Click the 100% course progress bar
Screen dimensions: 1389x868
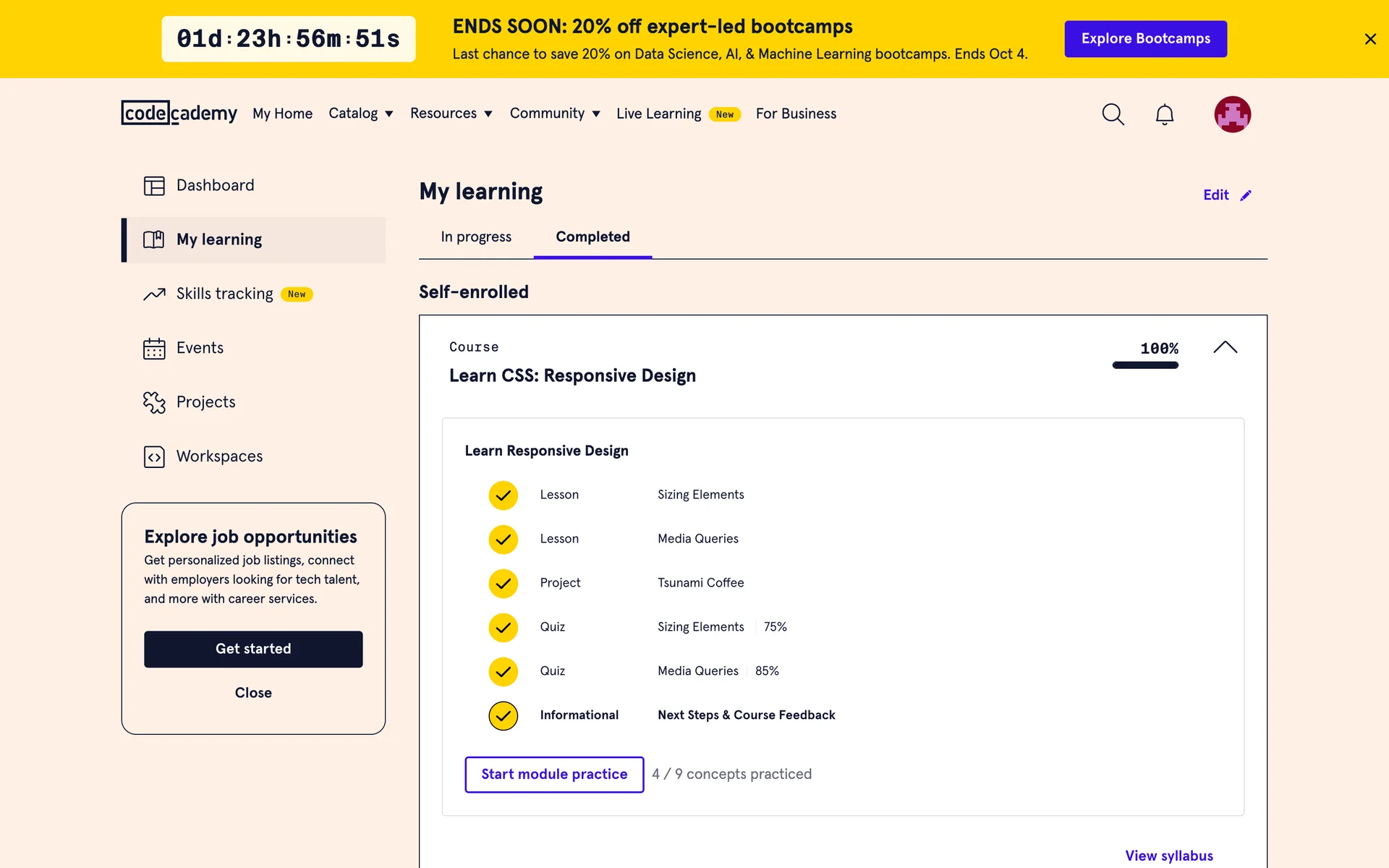point(1145,365)
